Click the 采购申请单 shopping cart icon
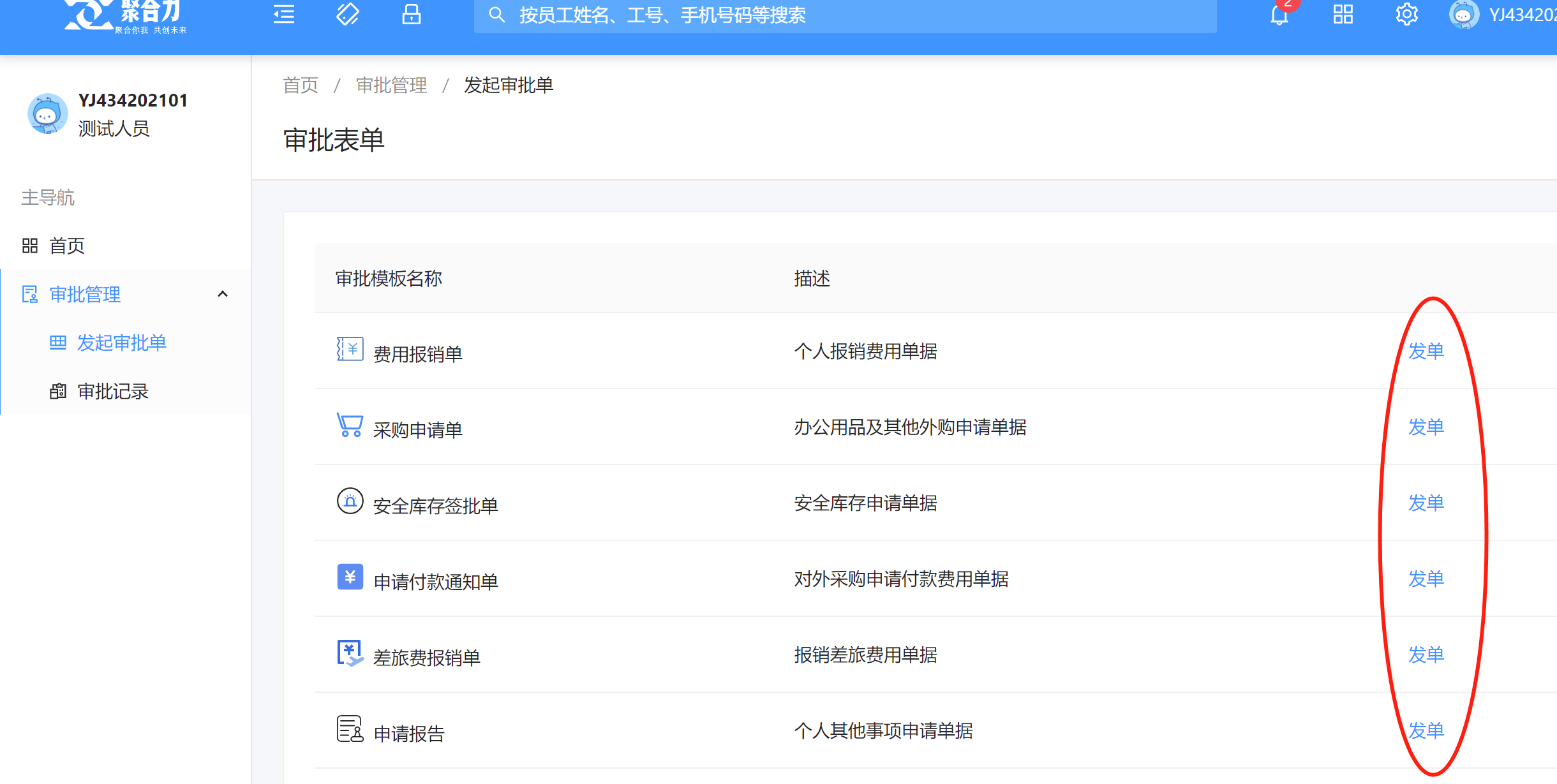The height and width of the screenshot is (784, 1557). coord(350,425)
